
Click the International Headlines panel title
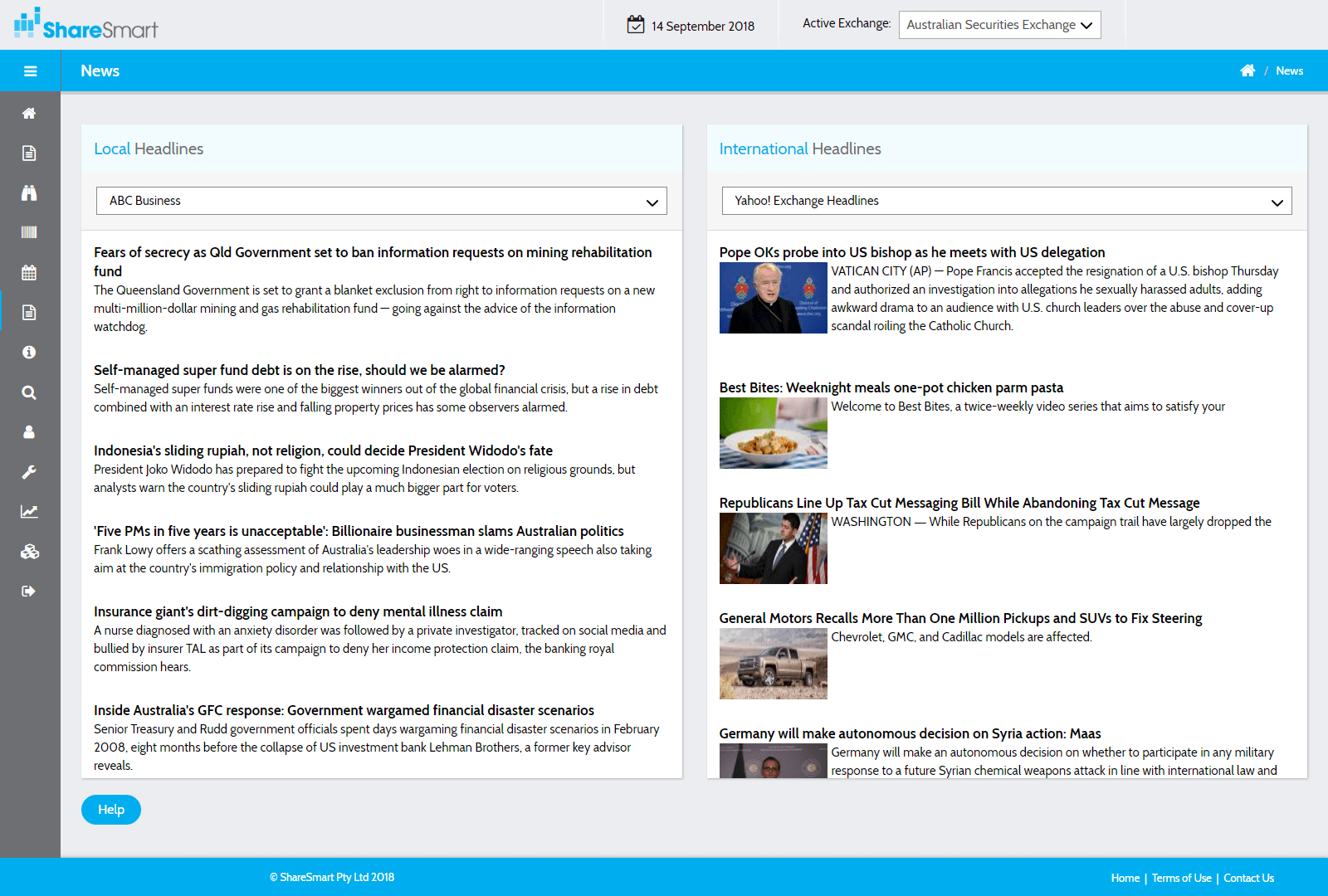pyautogui.click(x=800, y=149)
